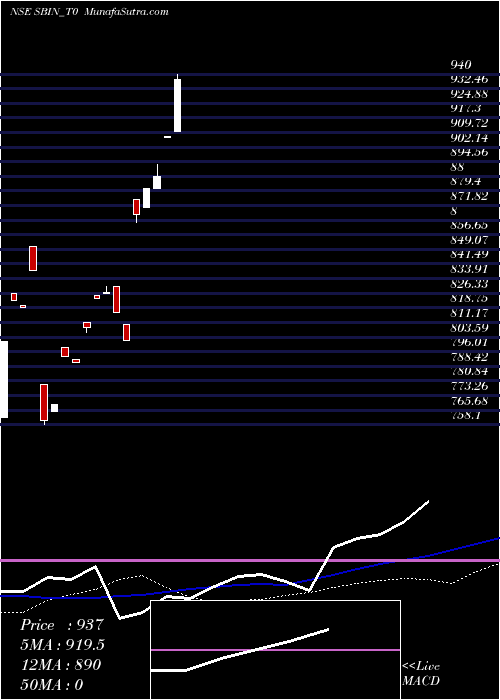Select the 796.01 price axis label
Viewport: 500px width, 700px height.
pyautogui.click(x=469, y=342)
